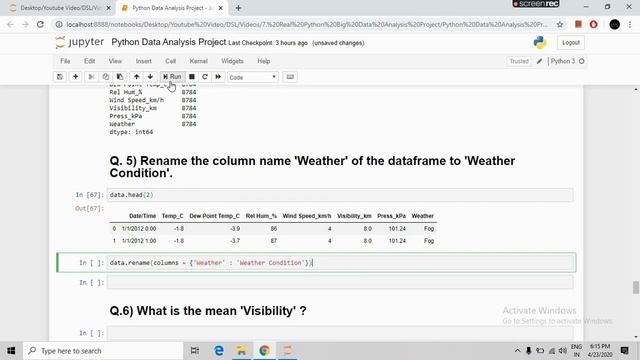640x360 pixels.
Task: Click empty cell under Q.6 heading
Action: point(340,333)
